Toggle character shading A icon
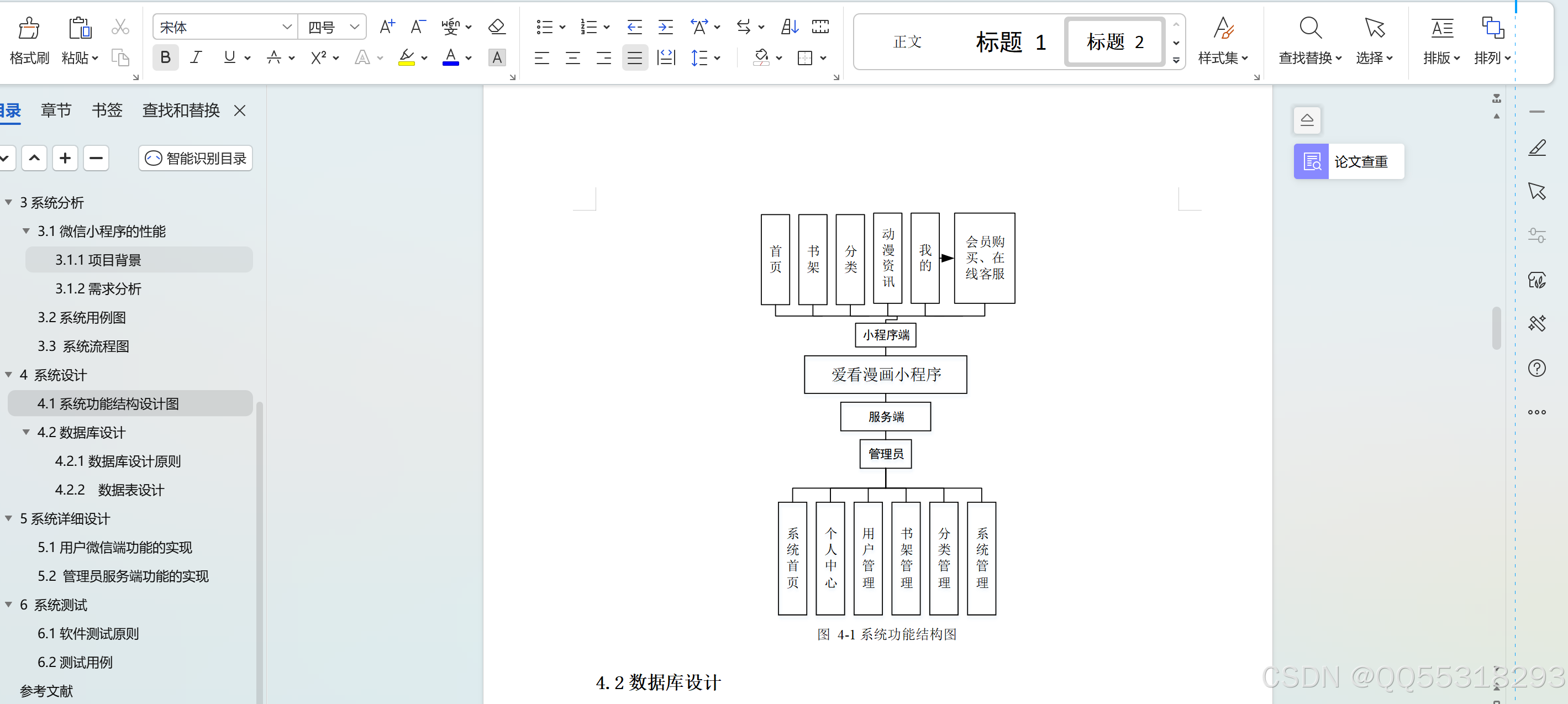This screenshot has width=1568, height=704. 497,58
